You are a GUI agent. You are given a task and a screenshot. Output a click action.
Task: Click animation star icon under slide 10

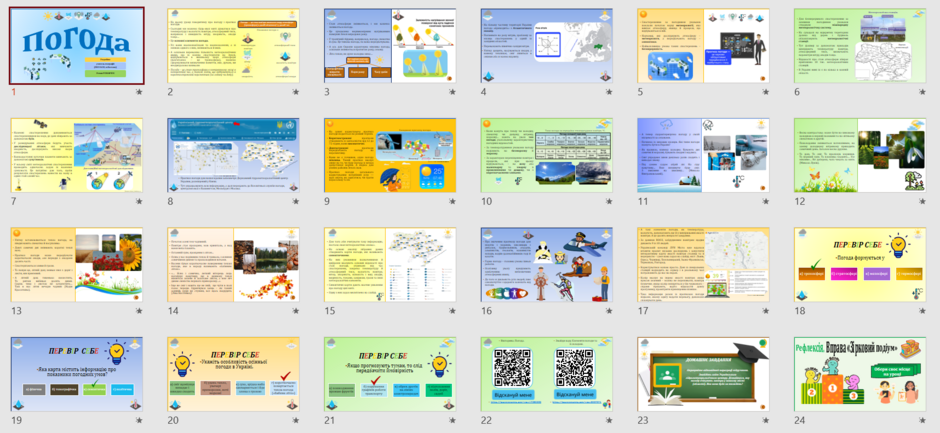pos(609,202)
